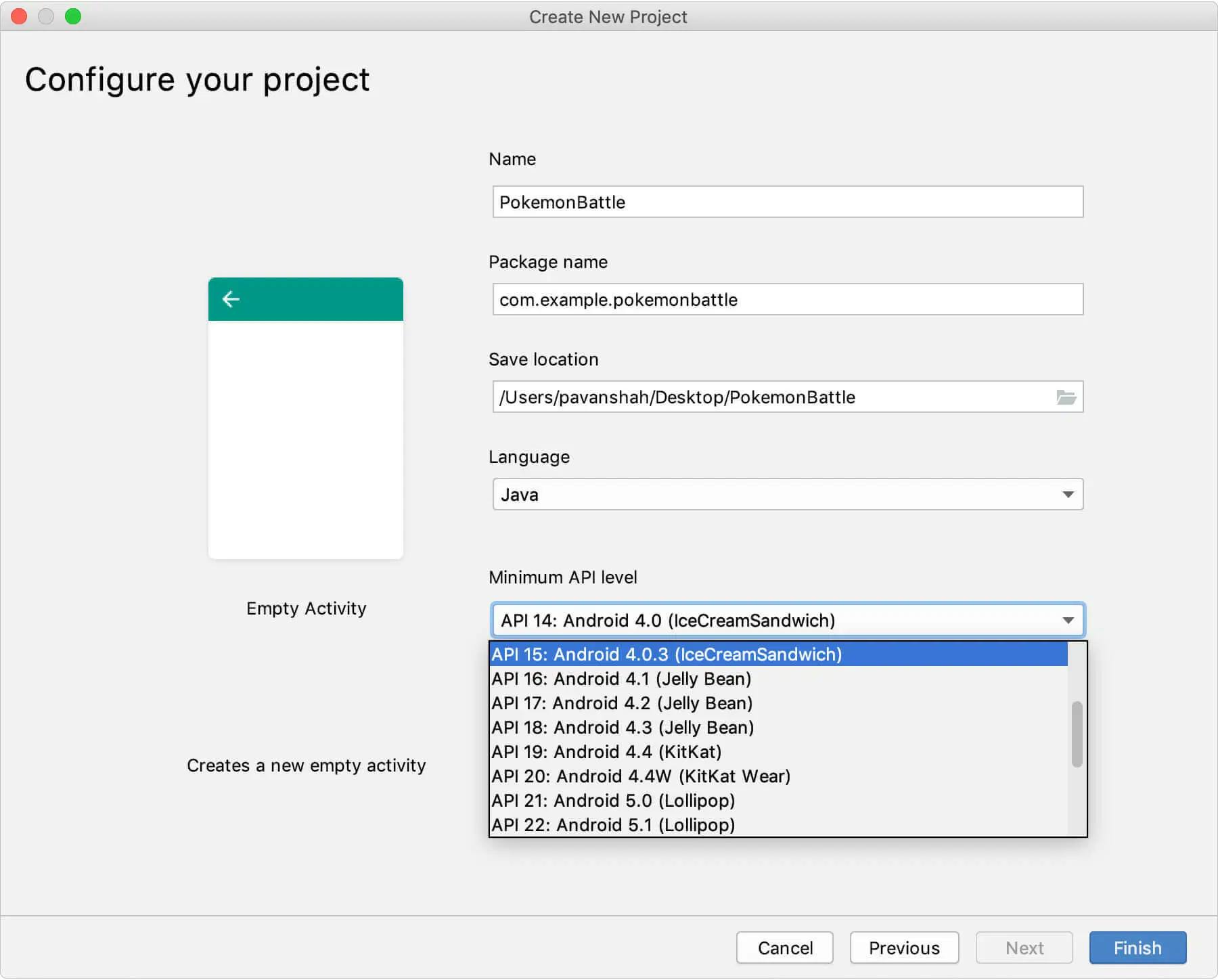
Task: Click the red close window button
Action: tap(19, 16)
